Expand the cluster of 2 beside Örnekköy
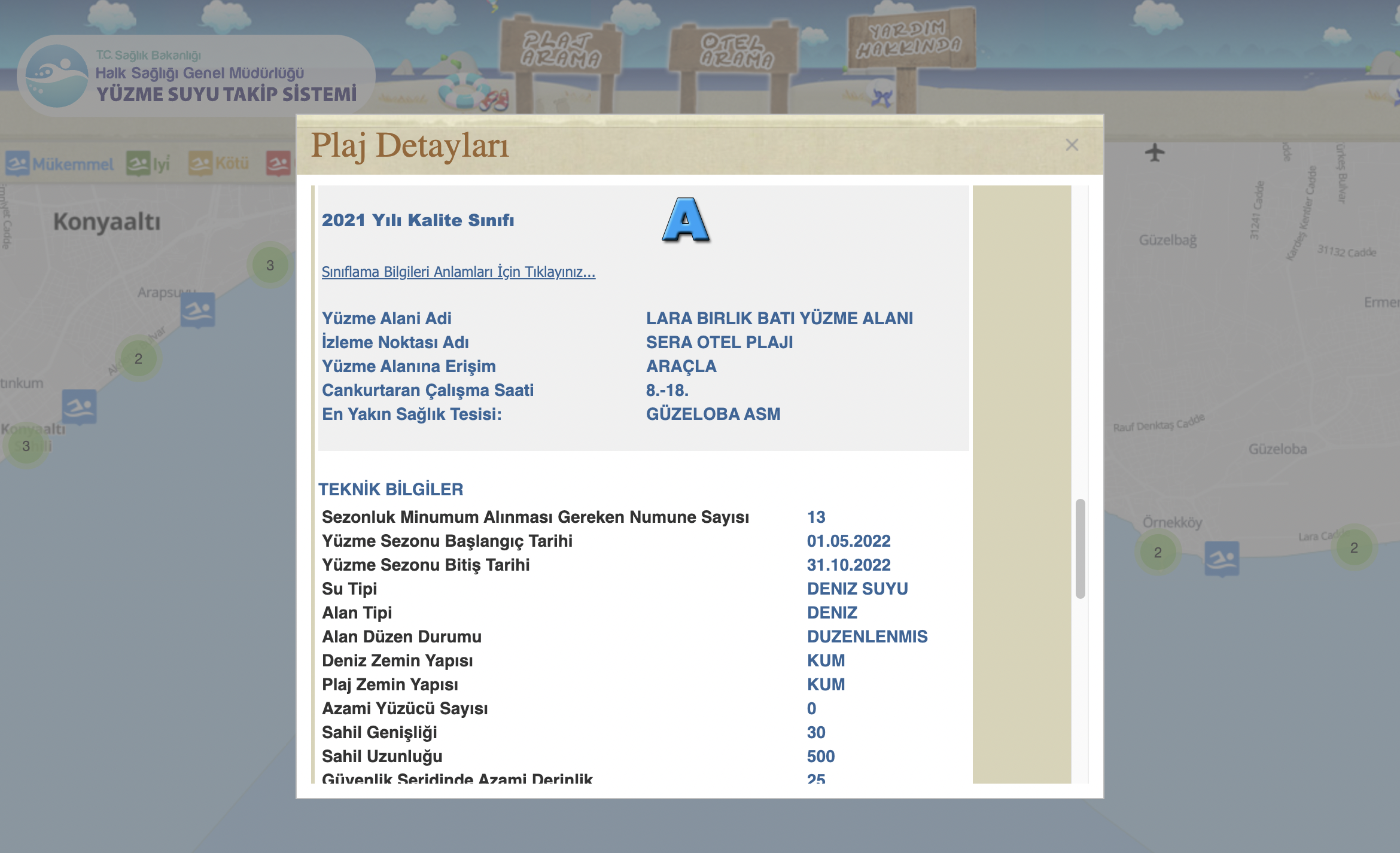The height and width of the screenshot is (853, 1400). coord(1158,552)
